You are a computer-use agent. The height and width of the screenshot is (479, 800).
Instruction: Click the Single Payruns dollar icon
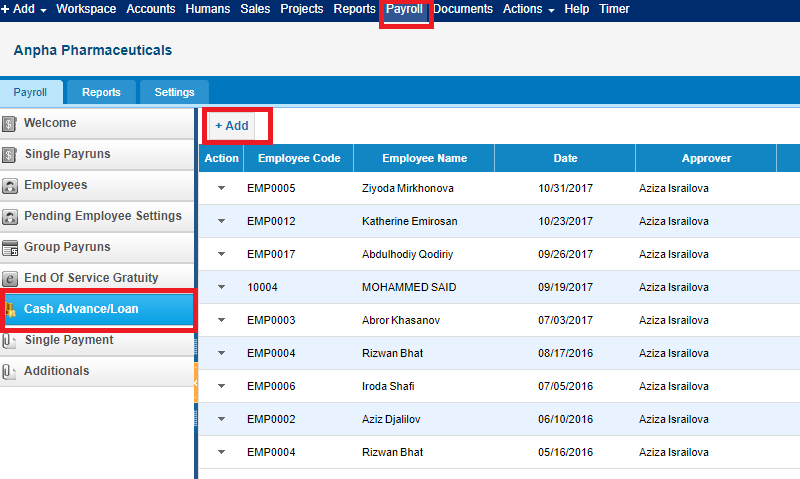(x=9, y=155)
